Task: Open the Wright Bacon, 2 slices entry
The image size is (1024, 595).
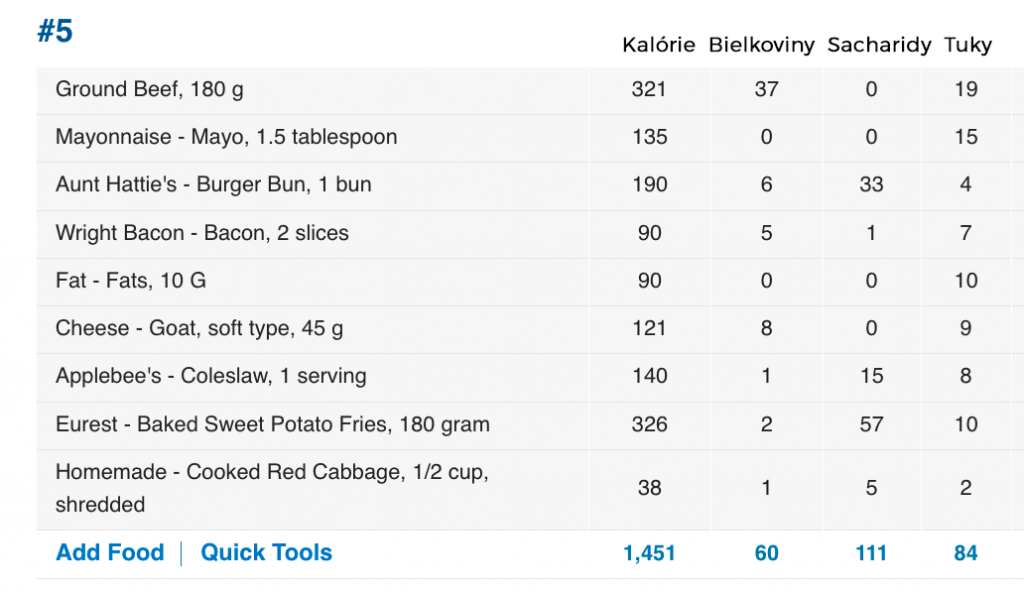Action: coord(202,233)
